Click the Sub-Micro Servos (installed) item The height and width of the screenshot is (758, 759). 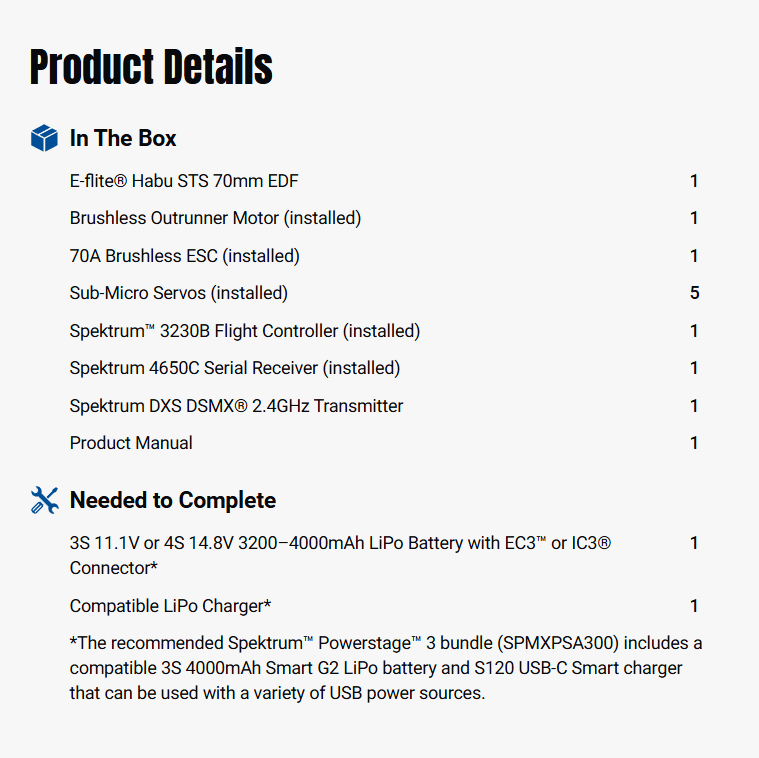click(x=178, y=293)
